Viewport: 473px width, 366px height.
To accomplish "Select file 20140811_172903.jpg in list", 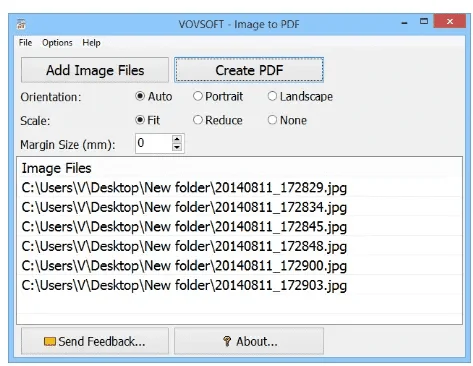I will [239, 285].
